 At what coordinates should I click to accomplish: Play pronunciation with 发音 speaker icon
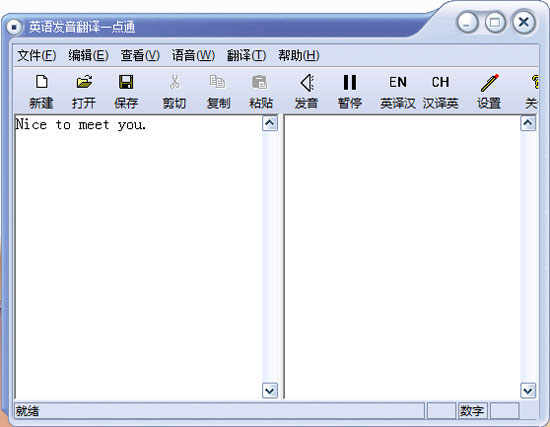307,91
